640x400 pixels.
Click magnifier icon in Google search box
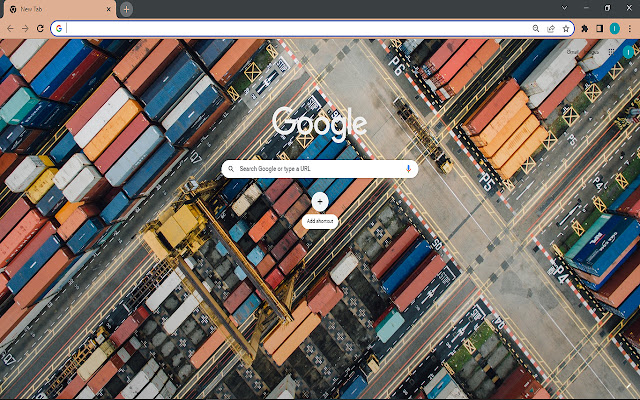tap(231, 169)
